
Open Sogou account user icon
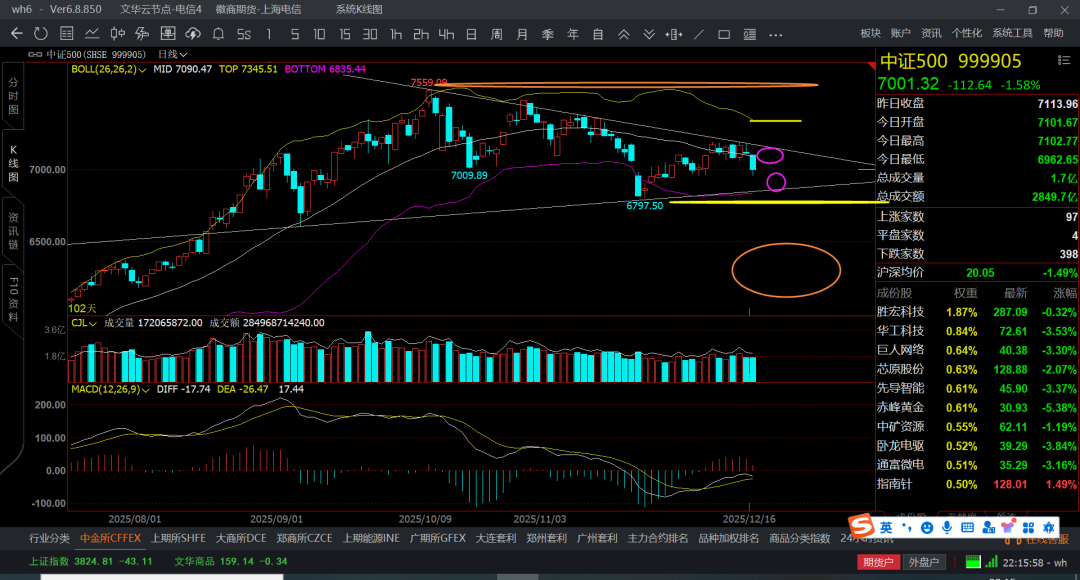click(x=988, y=528)
